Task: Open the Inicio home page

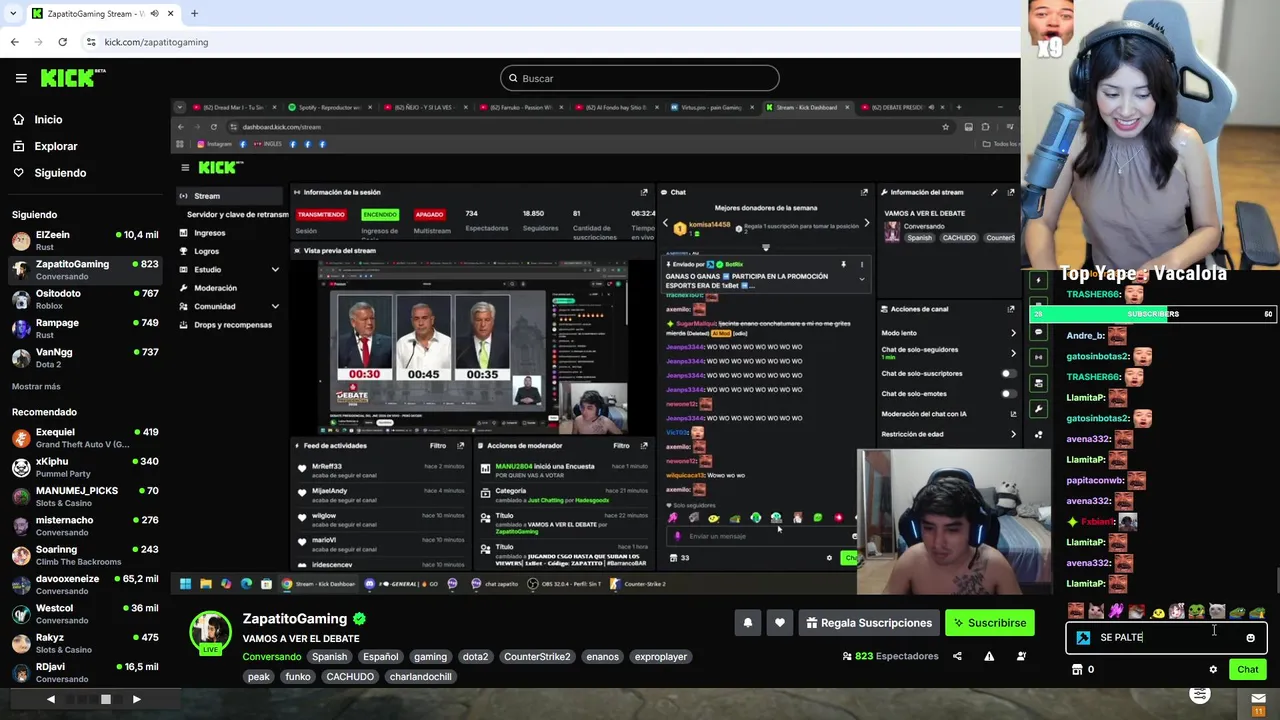Action: point(48,119)
